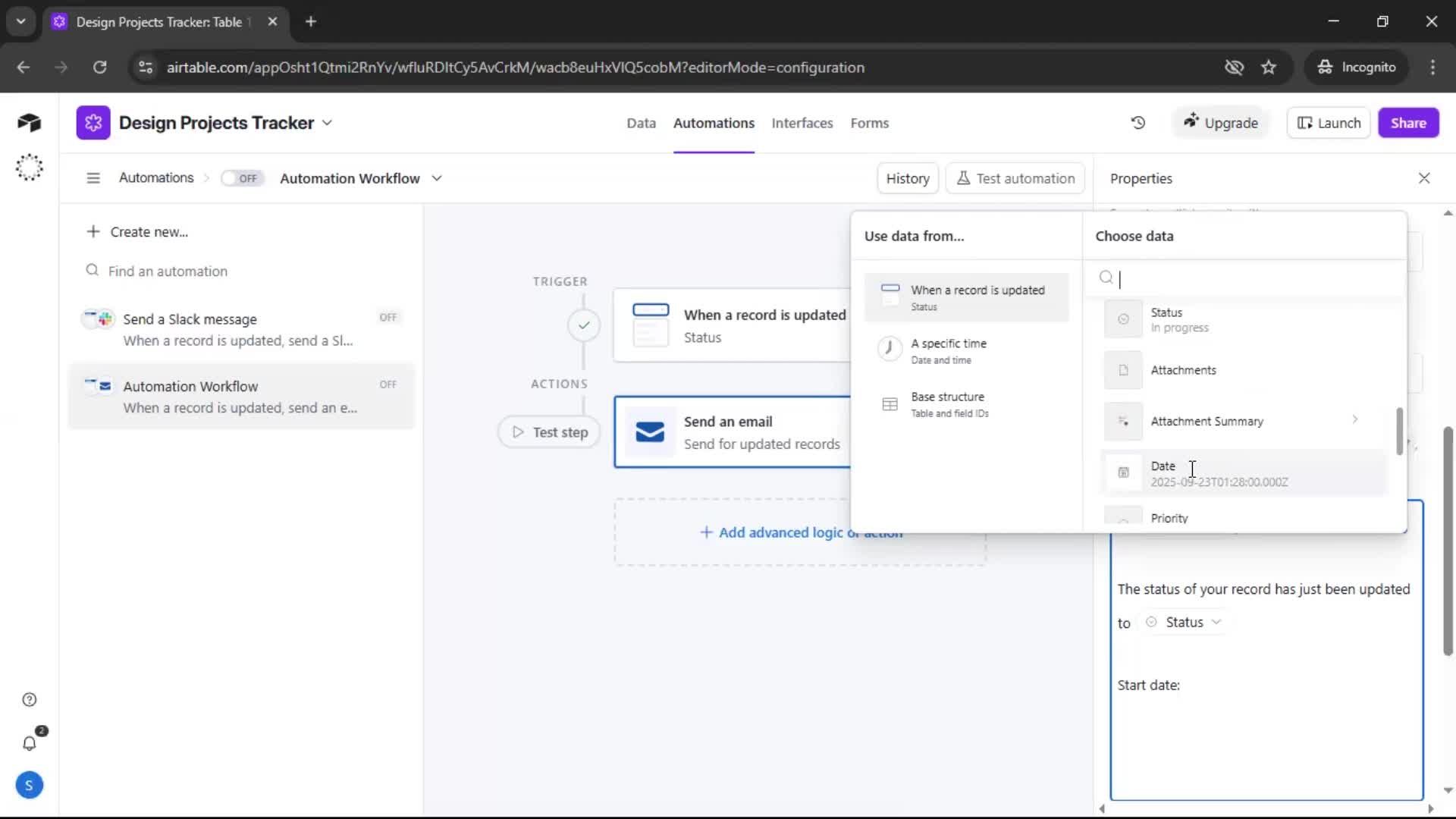
Task: Click the magnifier icon in Choose data search
Action: 1106,278
